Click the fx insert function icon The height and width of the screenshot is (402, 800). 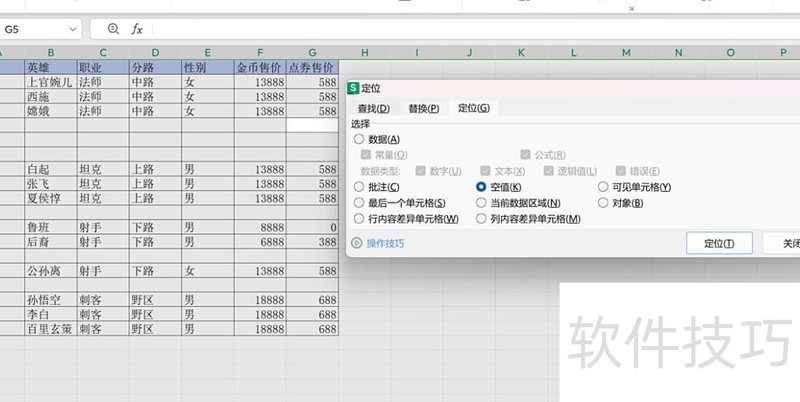[137, 30]
